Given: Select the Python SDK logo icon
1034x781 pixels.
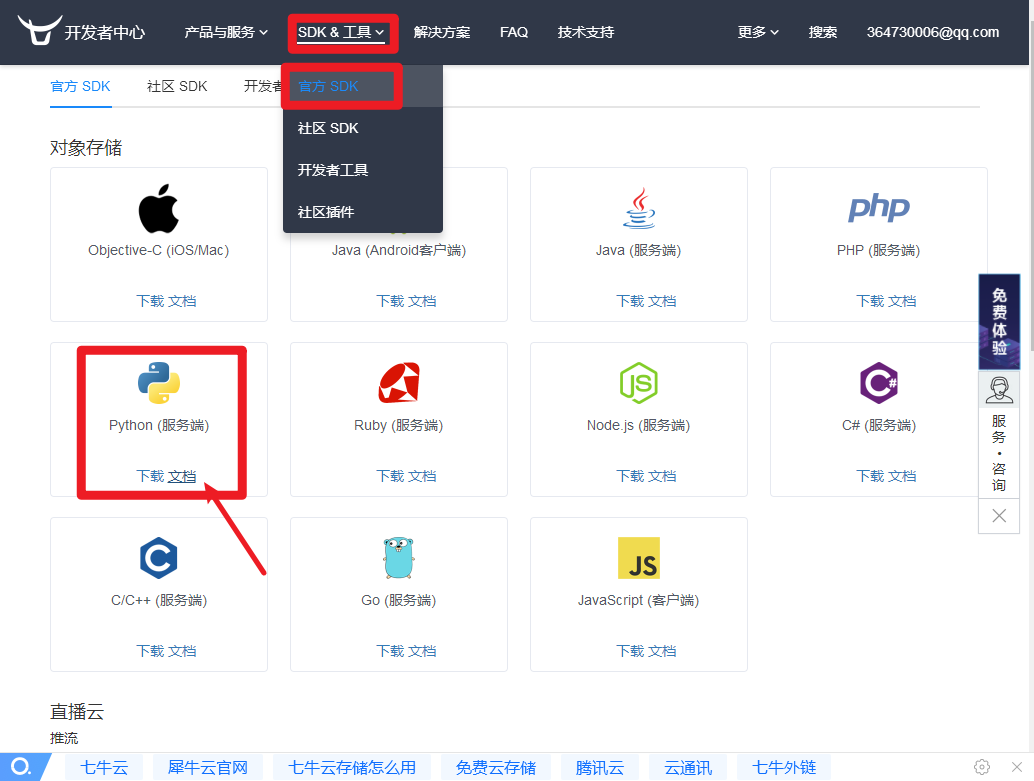Looking at the screenshot, I should coord(158,383).
